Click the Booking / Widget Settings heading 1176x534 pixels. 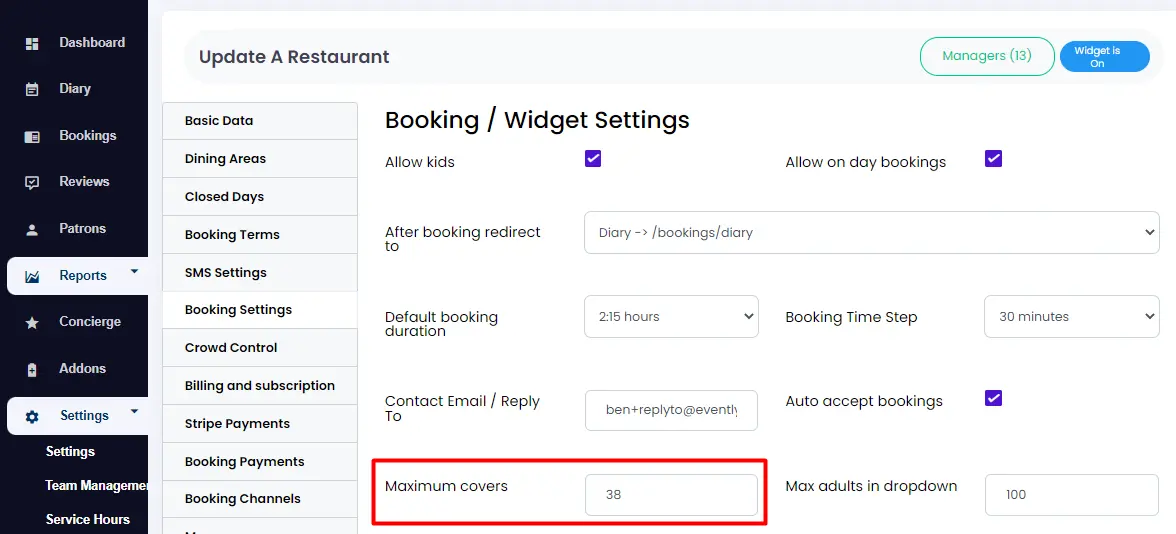[537, 121]
